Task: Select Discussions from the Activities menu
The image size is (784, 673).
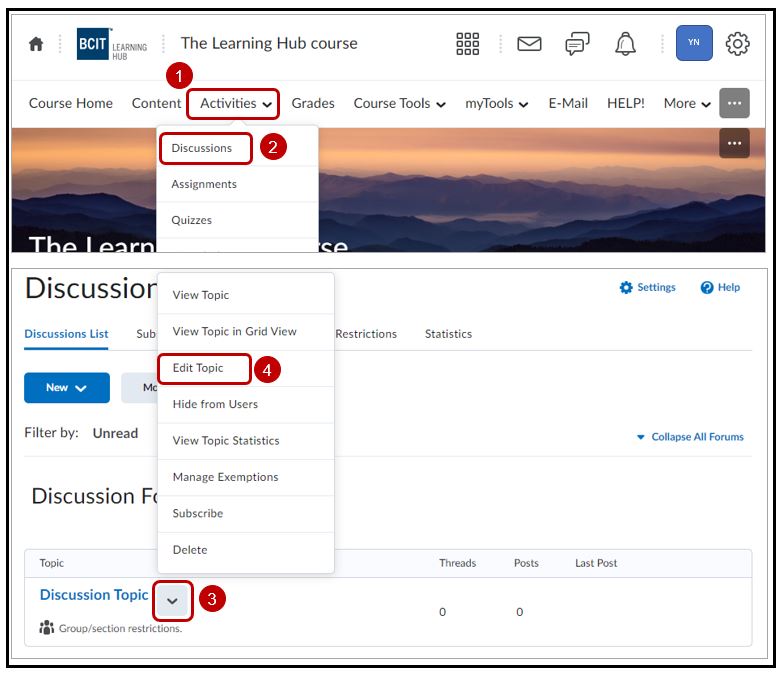Action: (202, 148)
